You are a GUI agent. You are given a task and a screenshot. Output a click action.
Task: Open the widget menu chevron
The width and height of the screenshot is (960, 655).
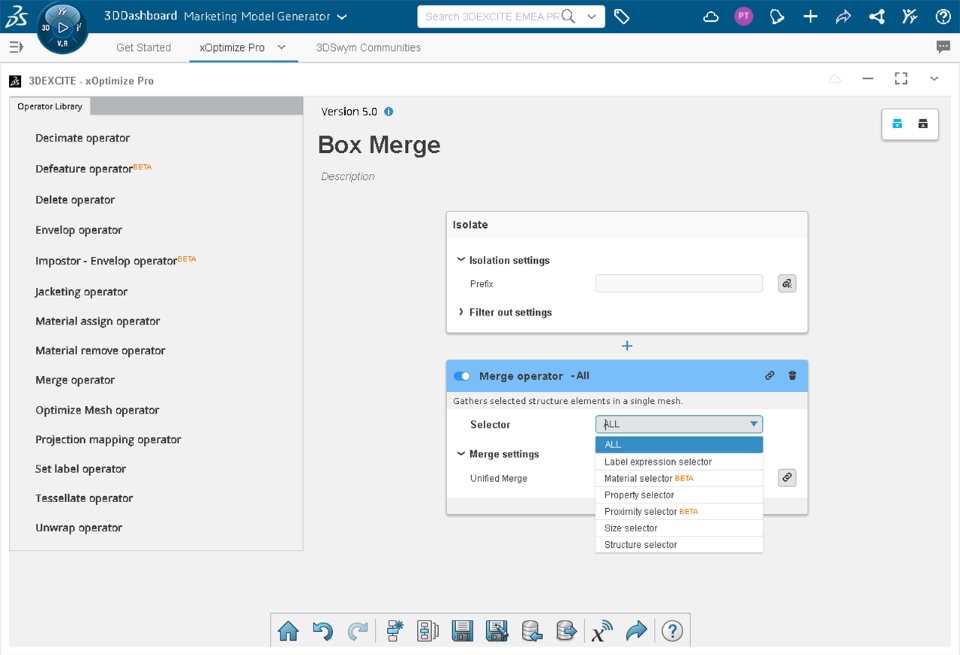934,78
